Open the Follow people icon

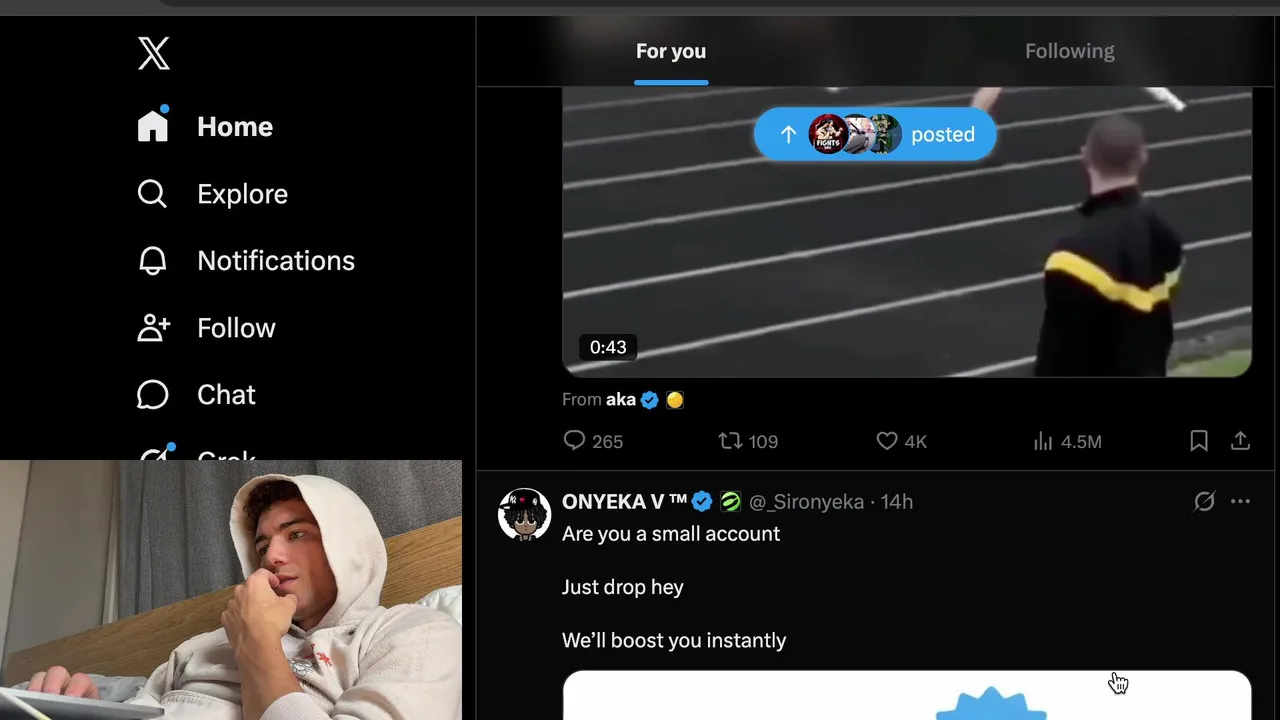tap(153, 327)
